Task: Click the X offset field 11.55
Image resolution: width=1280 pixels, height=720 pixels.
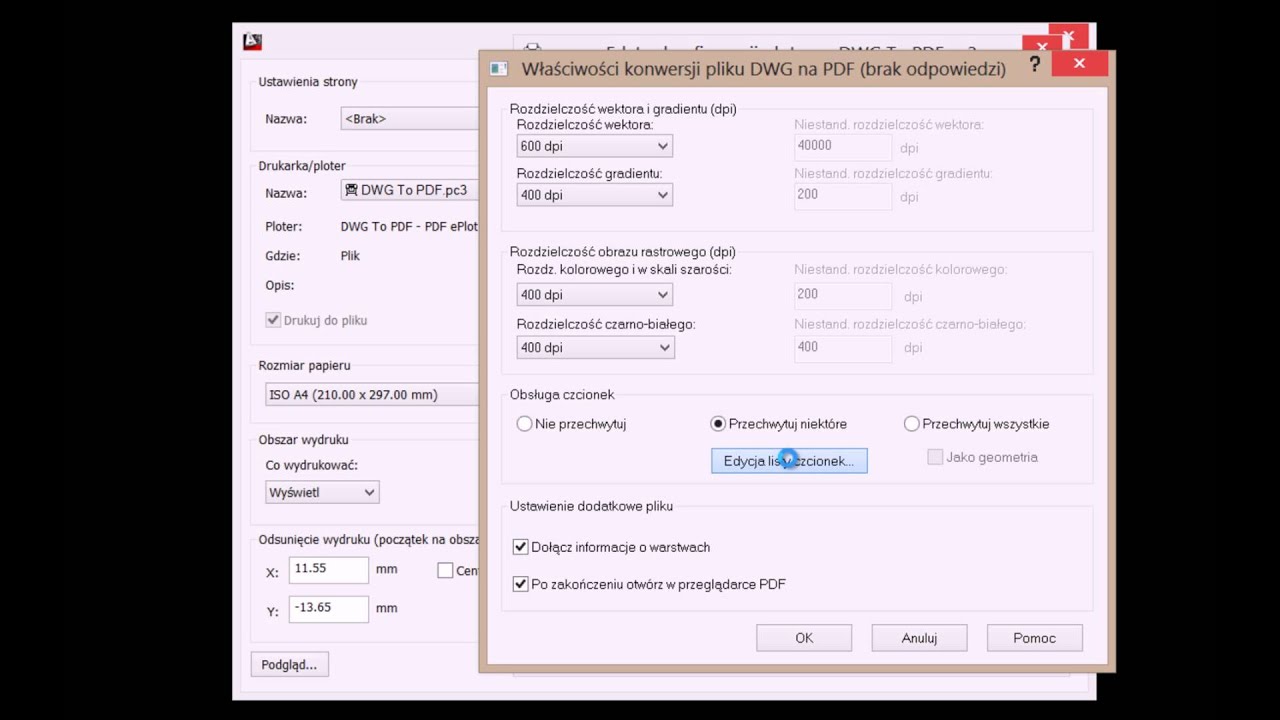Action: point(329,569)
